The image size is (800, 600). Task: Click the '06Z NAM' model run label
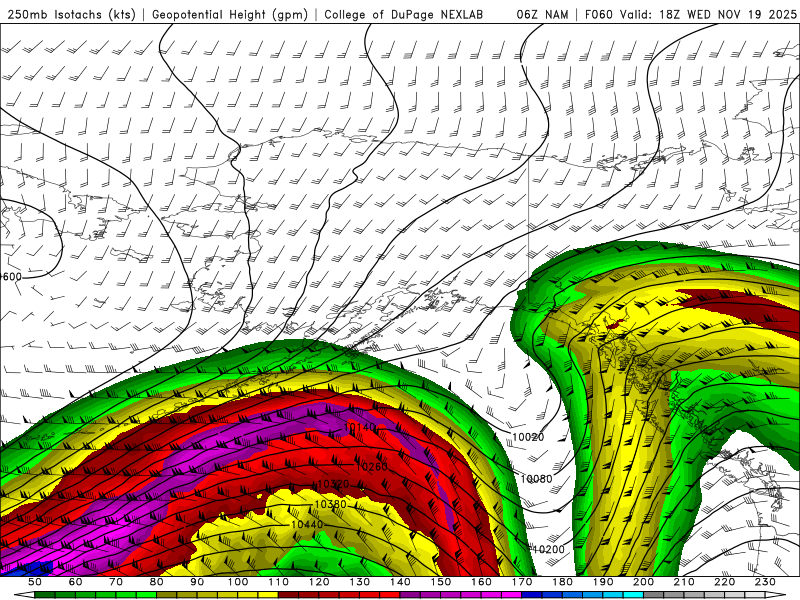pyautogui.click(x=542, y=15)
